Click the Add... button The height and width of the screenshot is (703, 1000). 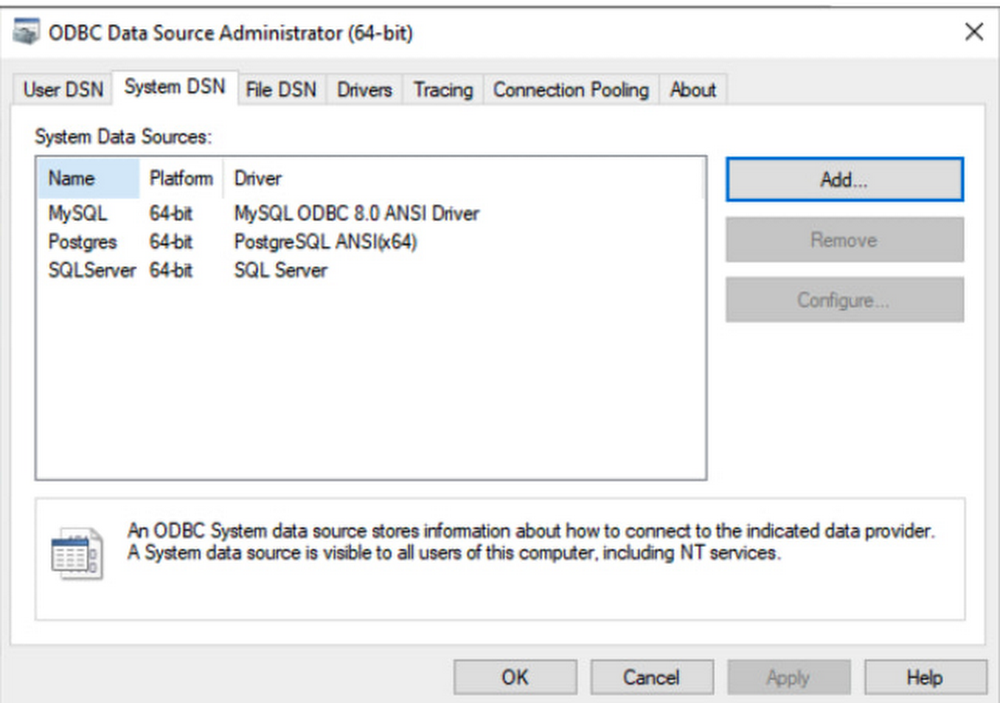coord(844,180)
